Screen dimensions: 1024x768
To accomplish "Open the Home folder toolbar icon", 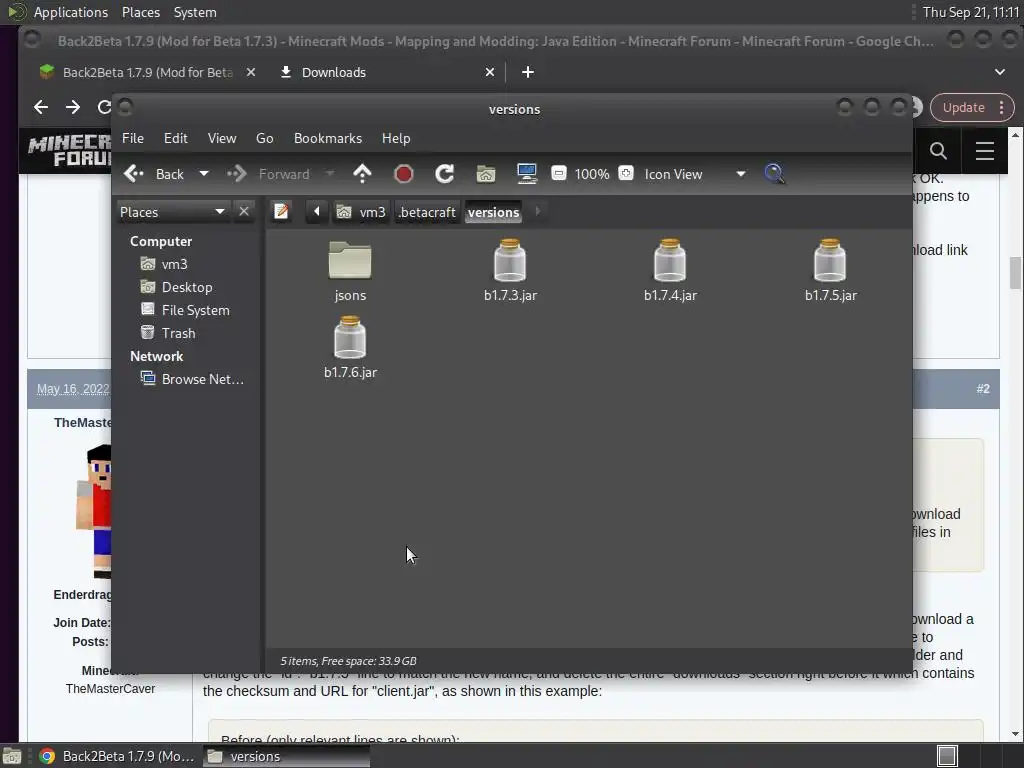I will click(486, 174).
